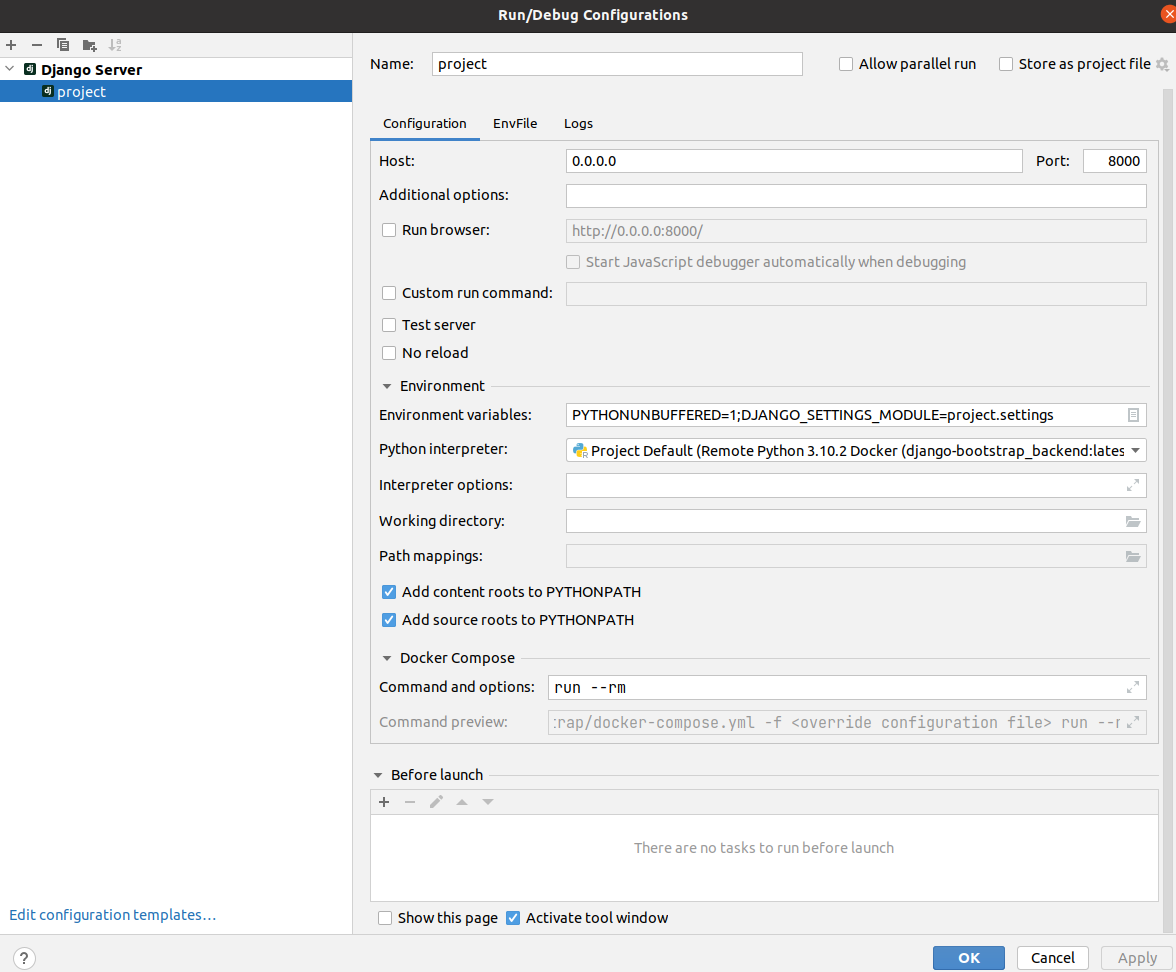Add a Before launch task
The height and width of the screenshot is (972, 1176).
coord(384,802)
